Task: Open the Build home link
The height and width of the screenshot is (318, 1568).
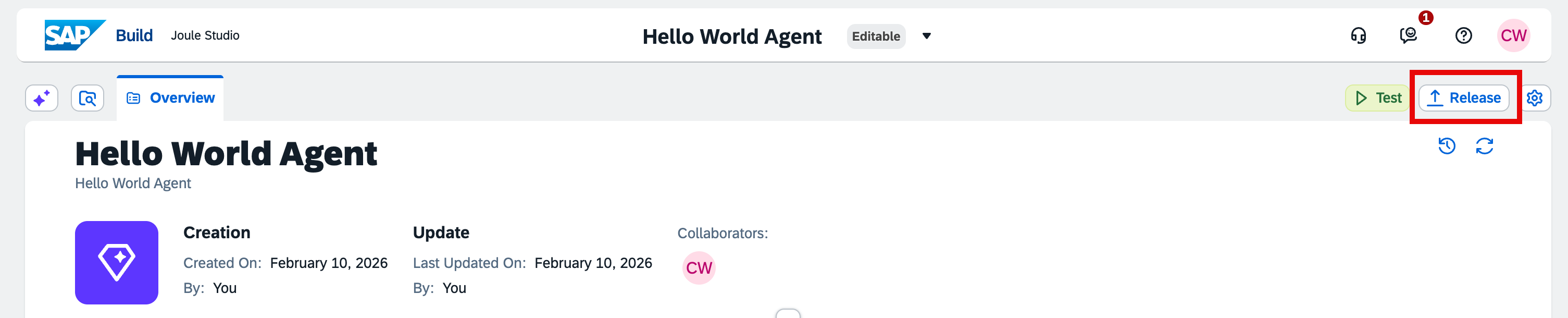Action: click(134, 35)
